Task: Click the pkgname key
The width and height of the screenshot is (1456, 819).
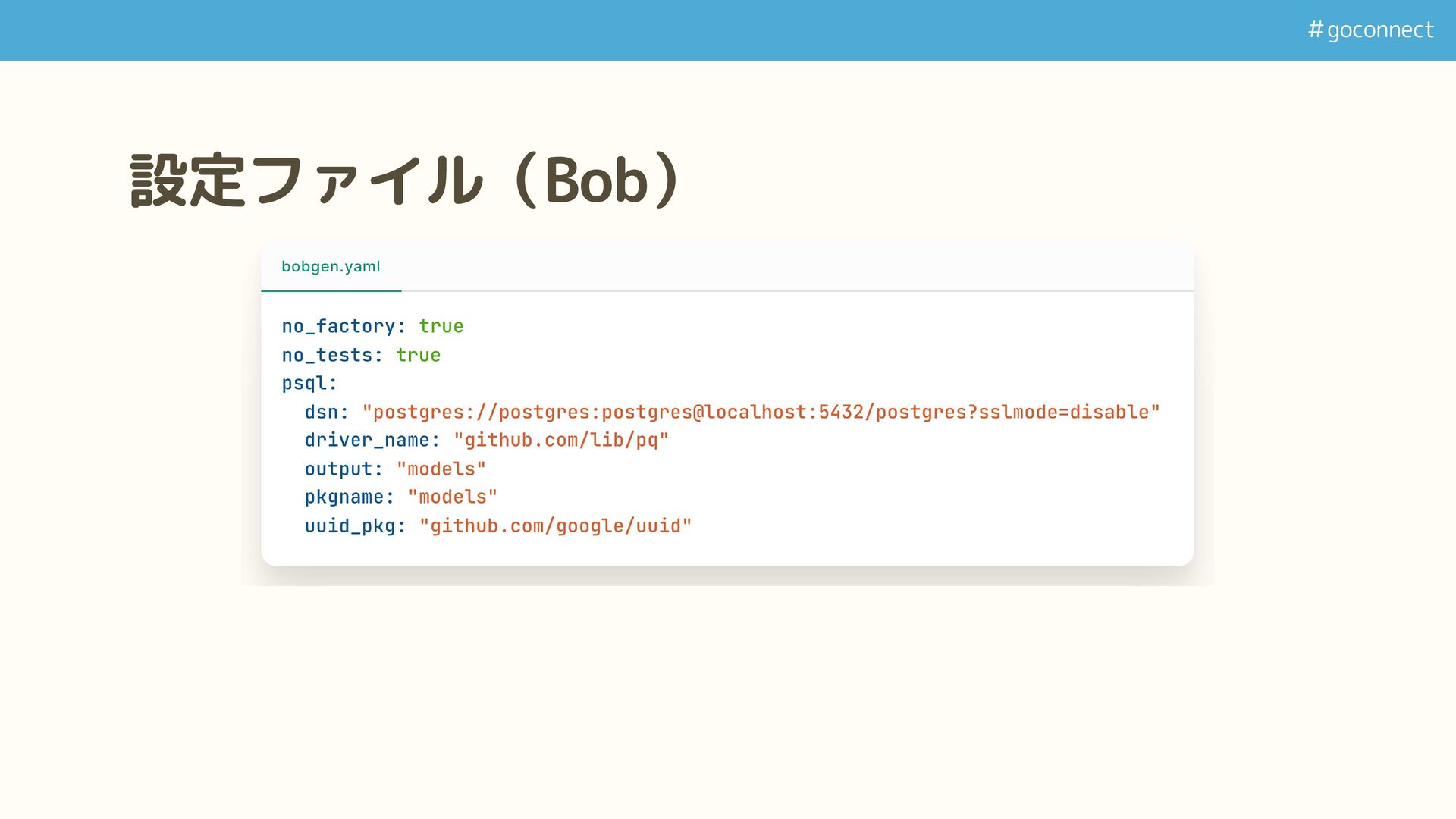Action: 344,497
